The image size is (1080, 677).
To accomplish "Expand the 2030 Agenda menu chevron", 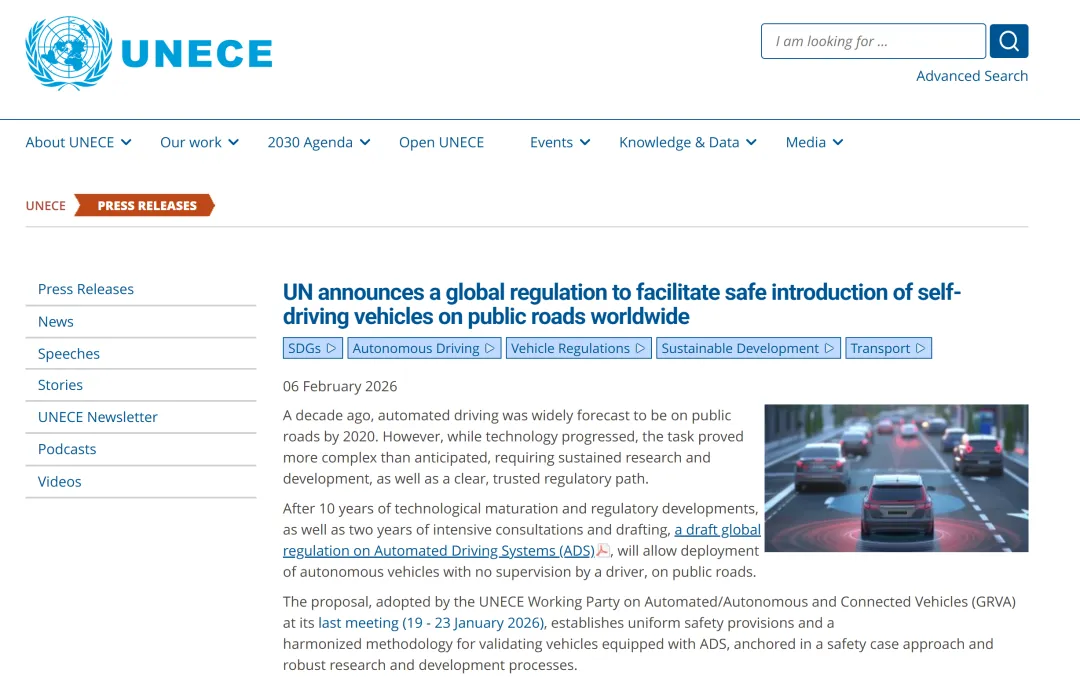I will (365, 143).
